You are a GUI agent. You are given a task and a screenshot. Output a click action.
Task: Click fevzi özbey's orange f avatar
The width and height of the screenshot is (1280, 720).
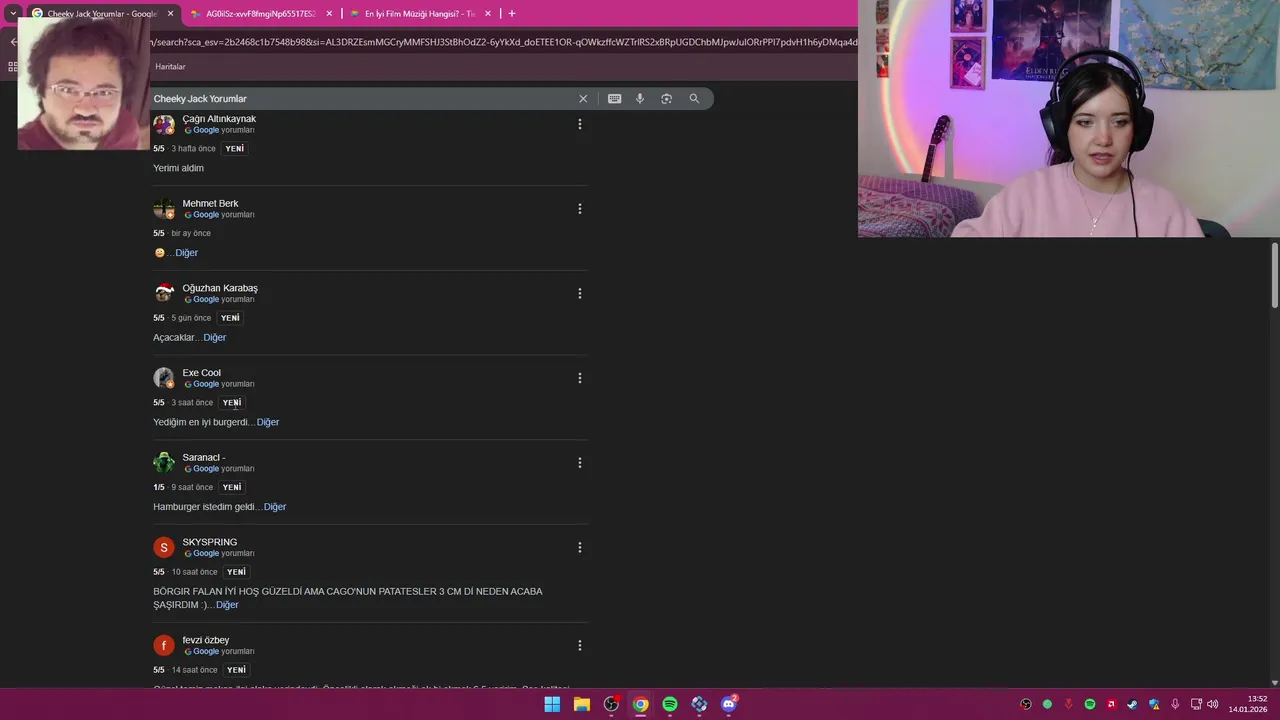[x=164, y=645]
